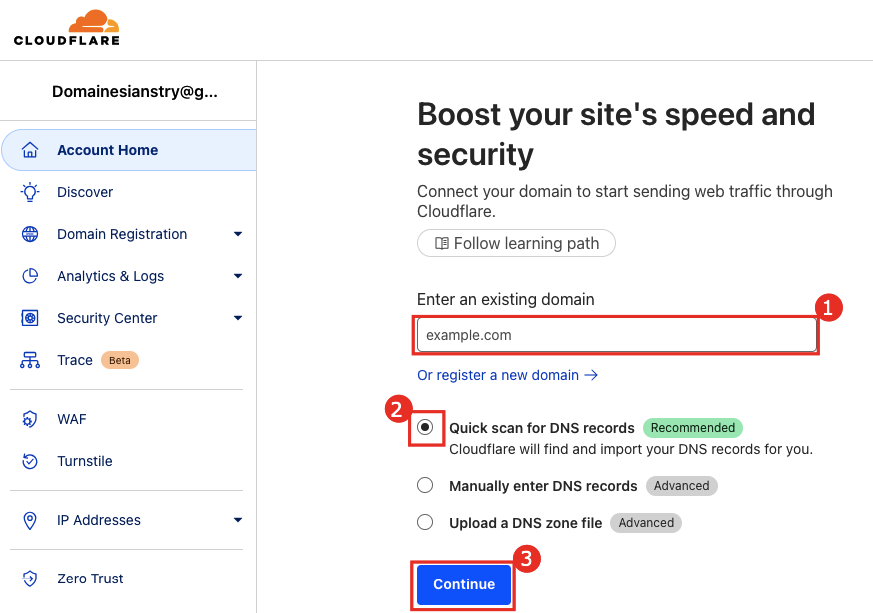Expand IP Addresses submenu arrow

tap(238, 520)
